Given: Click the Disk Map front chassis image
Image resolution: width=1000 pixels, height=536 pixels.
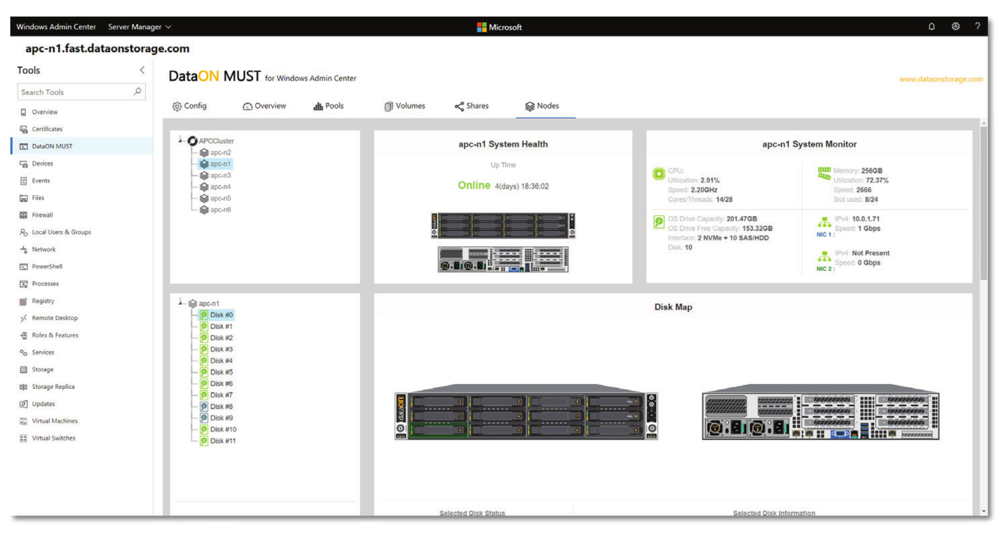Looking at the screenshot, I should 526,412.
